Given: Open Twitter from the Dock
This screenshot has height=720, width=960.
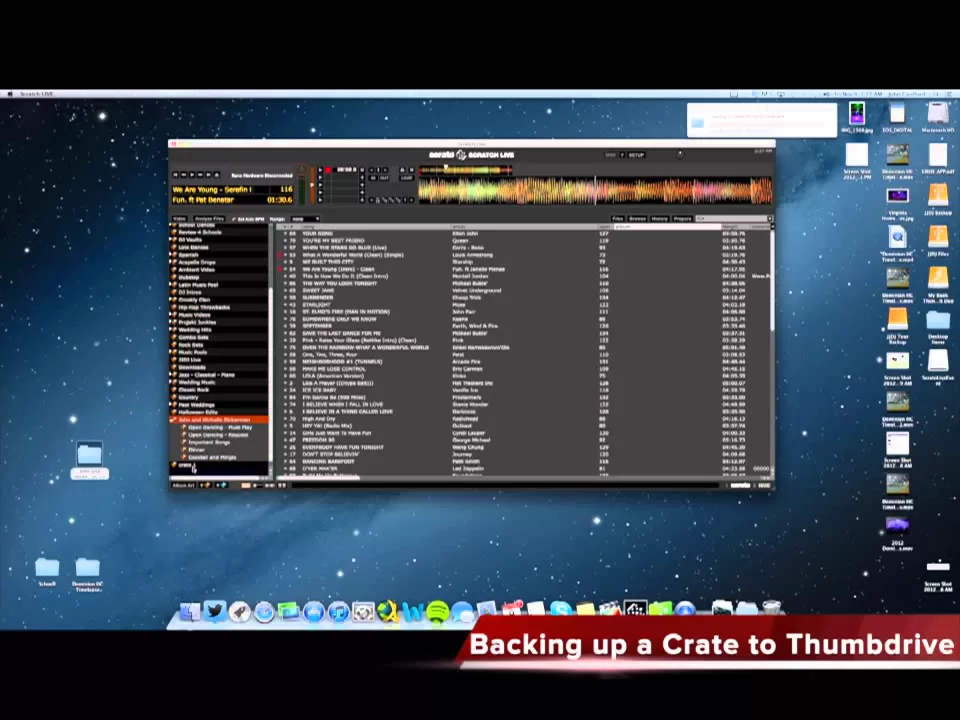Looking at the screenshot, I should (215, 611).
